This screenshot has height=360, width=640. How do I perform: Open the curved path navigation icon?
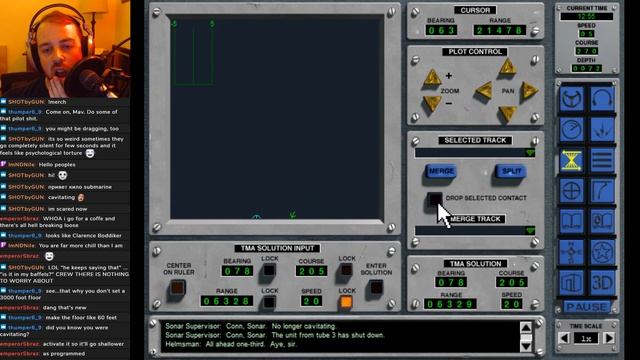click(x=602, y=191)
